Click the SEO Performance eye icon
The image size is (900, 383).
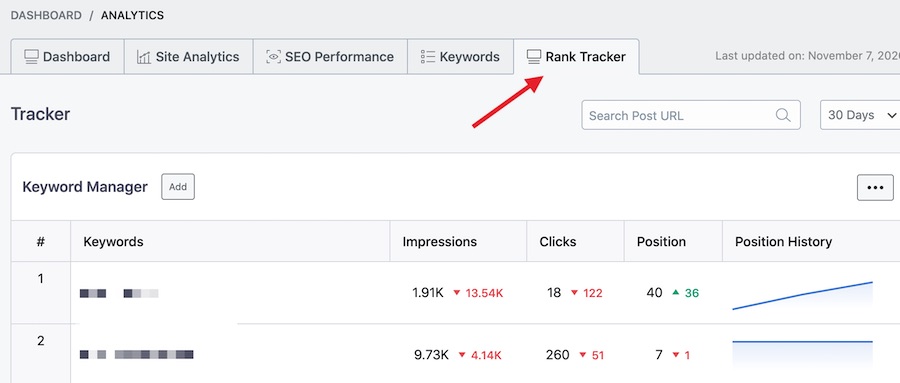click(273, 57)
